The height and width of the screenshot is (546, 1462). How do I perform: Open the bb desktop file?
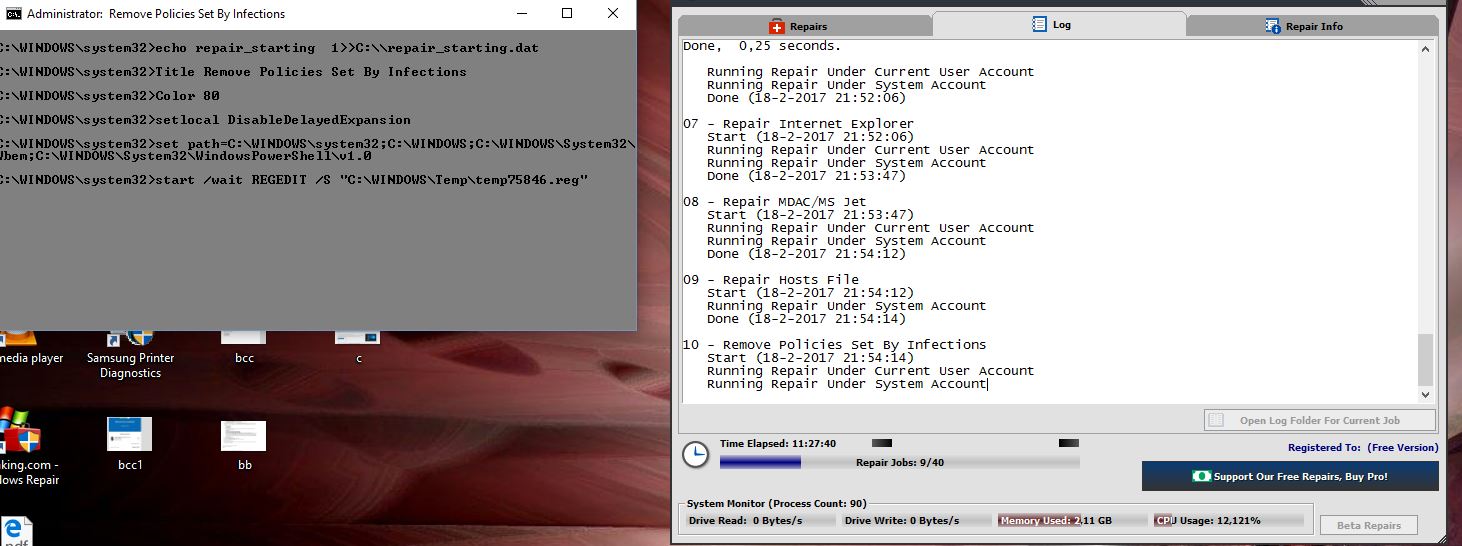pyautogui.click(x=244, y=443)
